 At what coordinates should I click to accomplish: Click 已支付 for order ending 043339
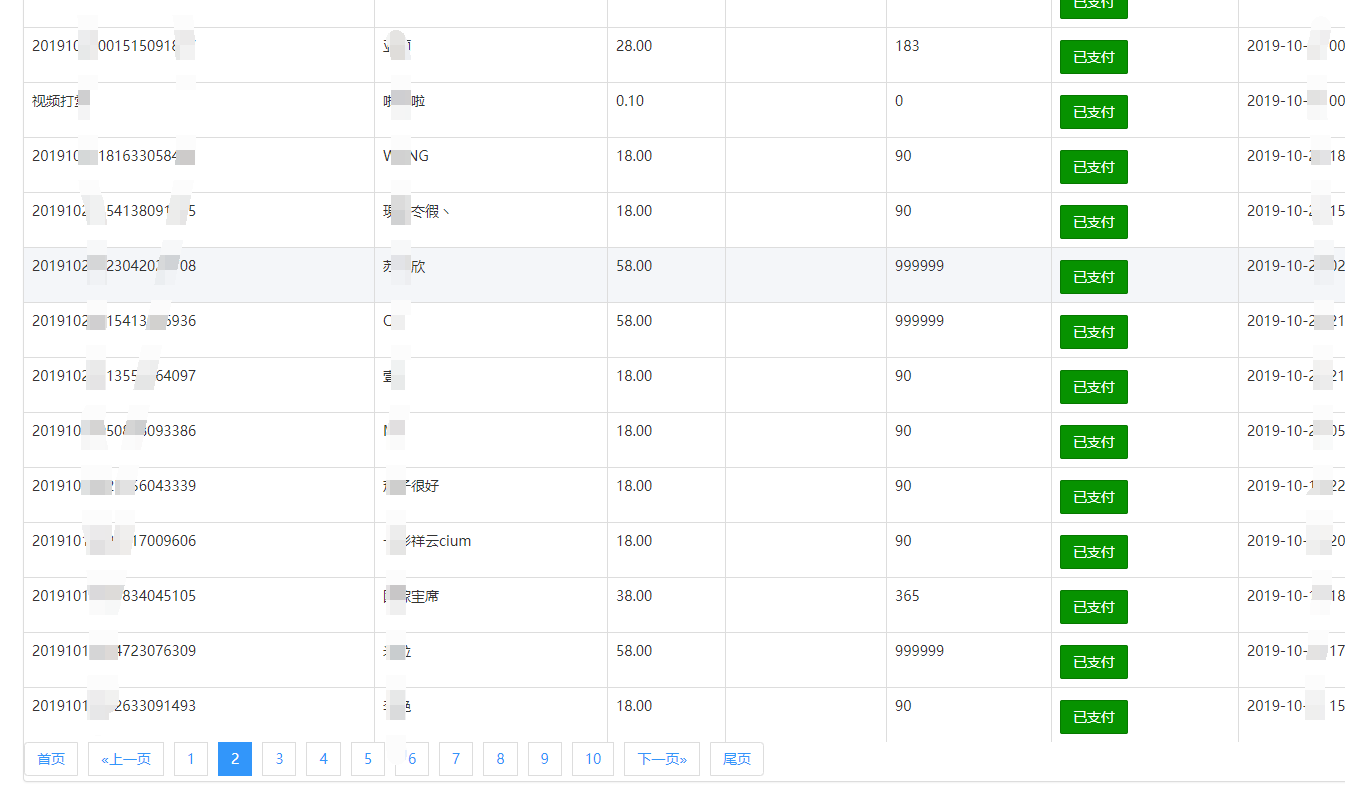pos(1094,497)
